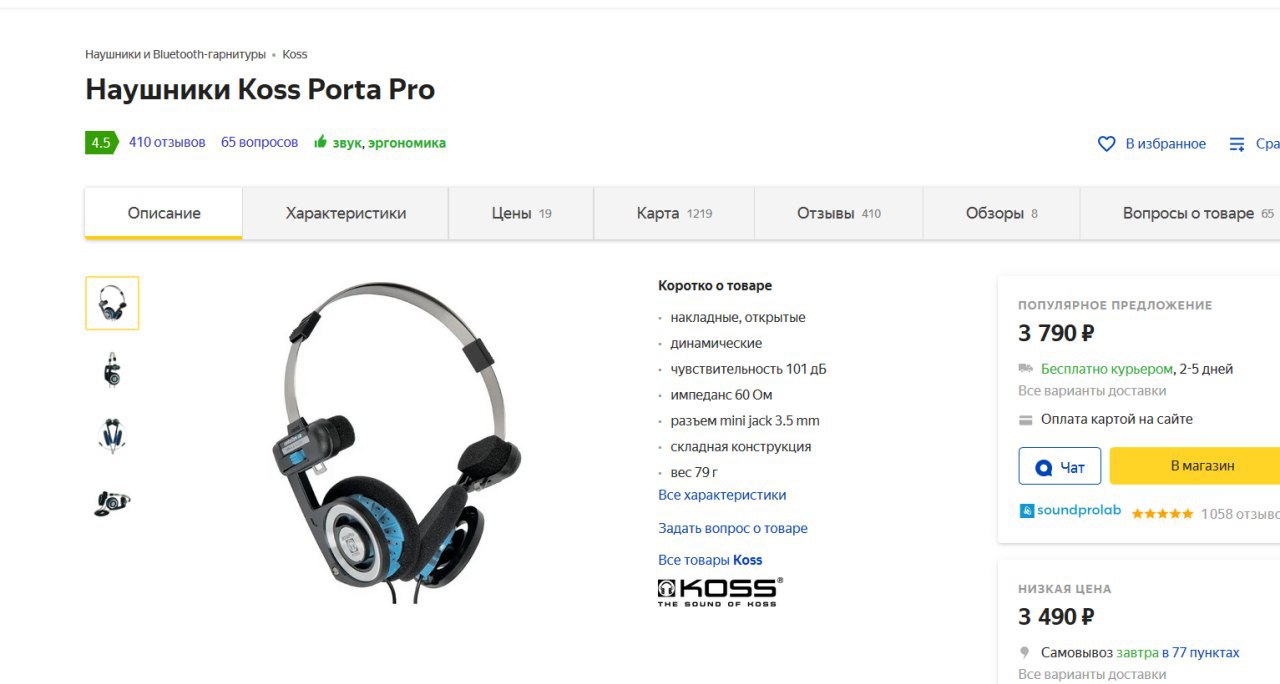
Task: Open the Цены 19 tab
Action: (521, 213)
